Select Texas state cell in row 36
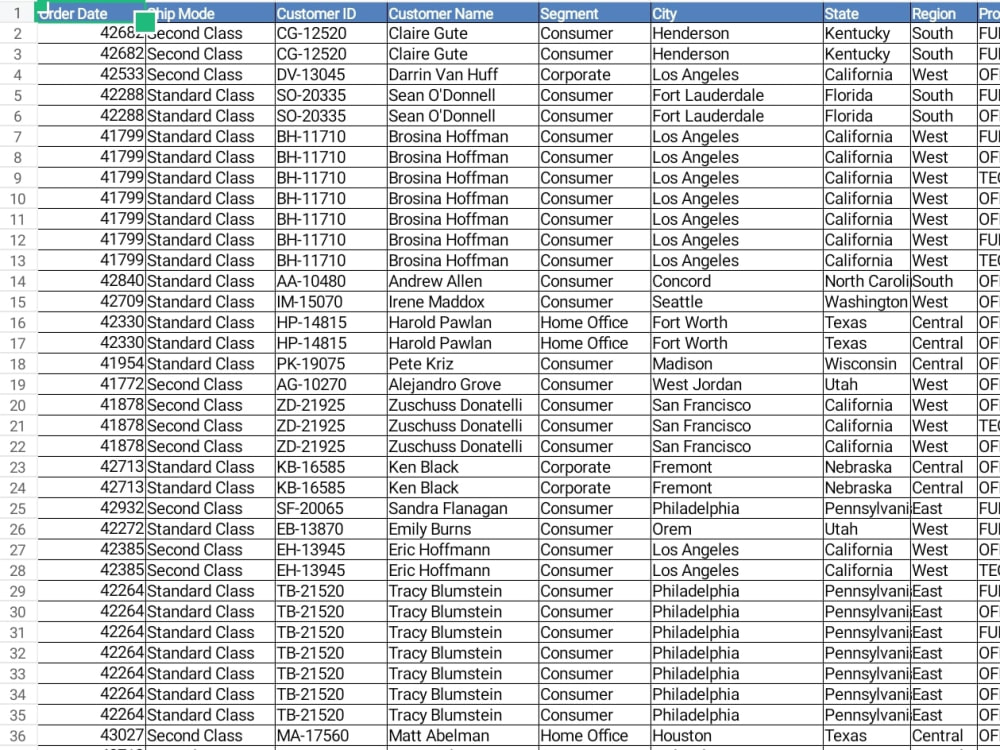This screenshot has height=750, width=1000. 867,735
